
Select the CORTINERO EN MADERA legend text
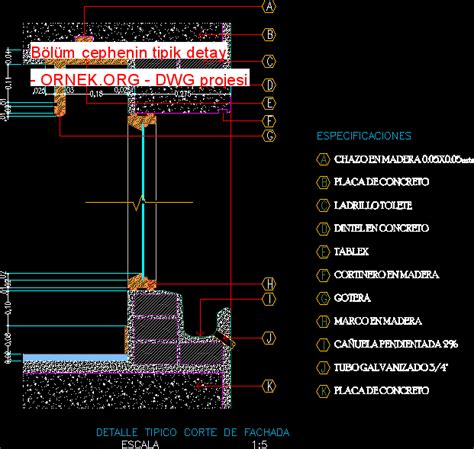click(386, 275)
